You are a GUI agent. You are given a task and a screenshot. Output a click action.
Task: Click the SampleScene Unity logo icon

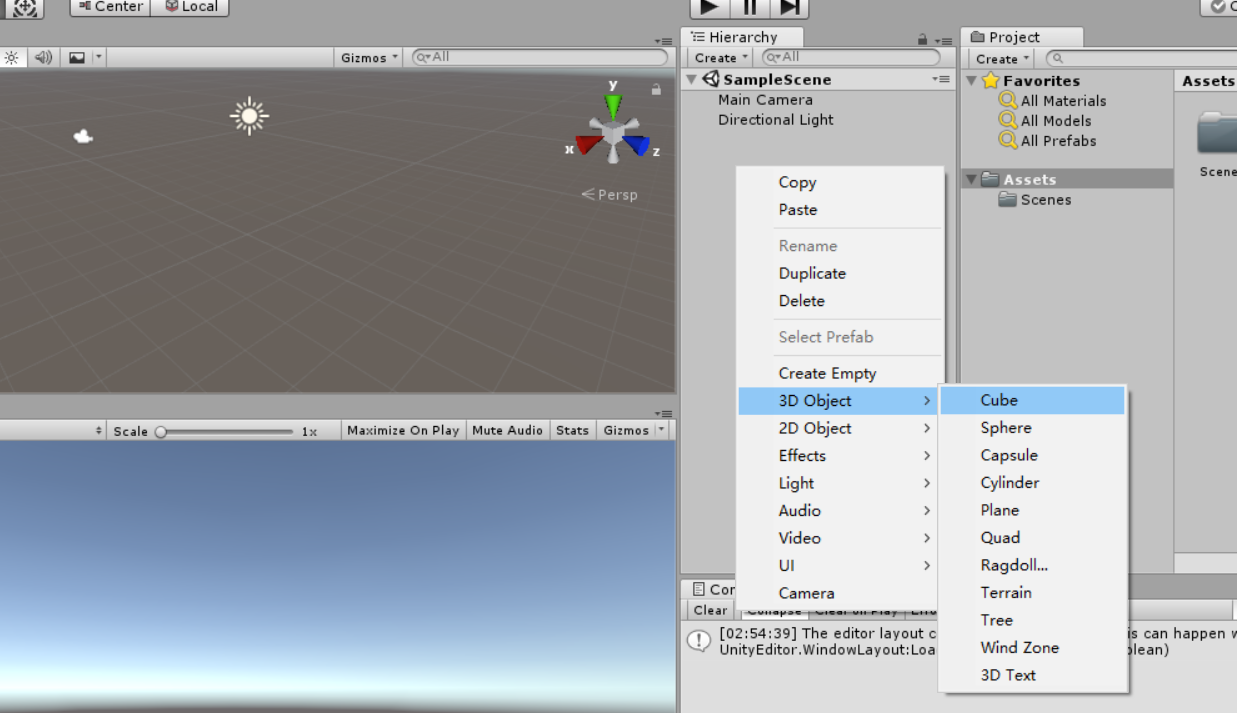click(x=711, y=79)
